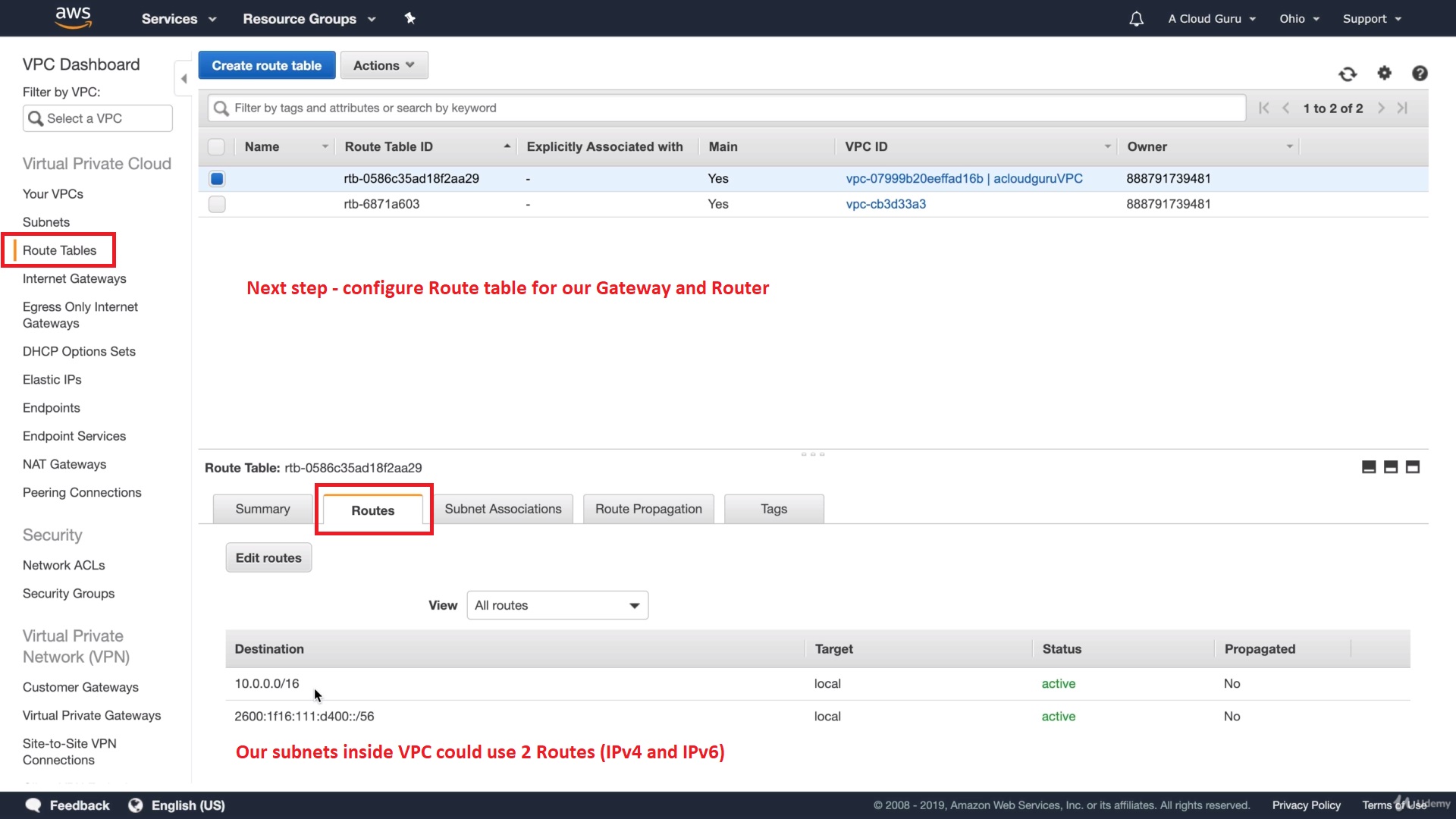Open the notifications bell icon

[x=1136, y=19]
